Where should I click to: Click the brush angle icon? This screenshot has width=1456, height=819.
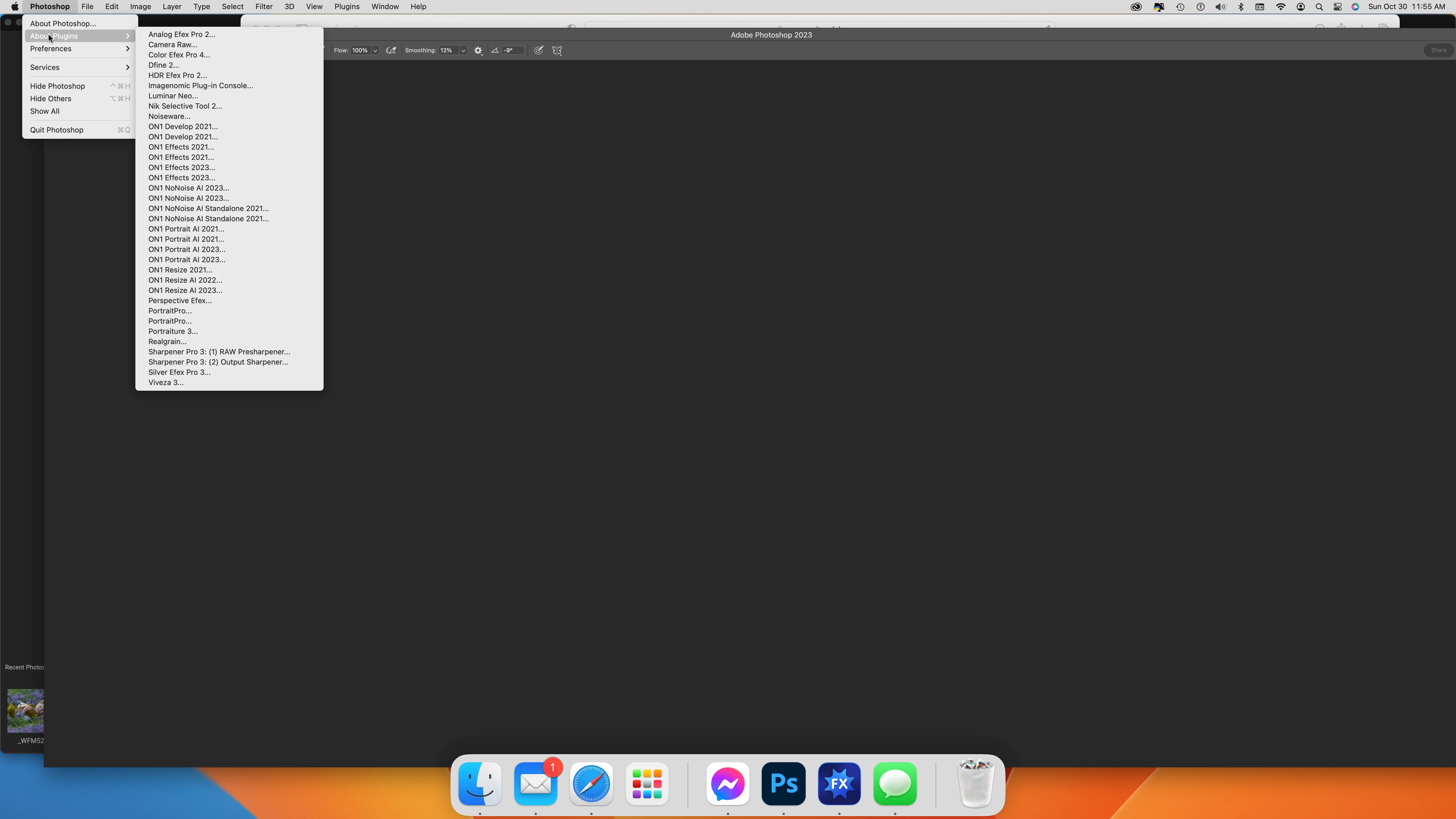tap(495, 50)
